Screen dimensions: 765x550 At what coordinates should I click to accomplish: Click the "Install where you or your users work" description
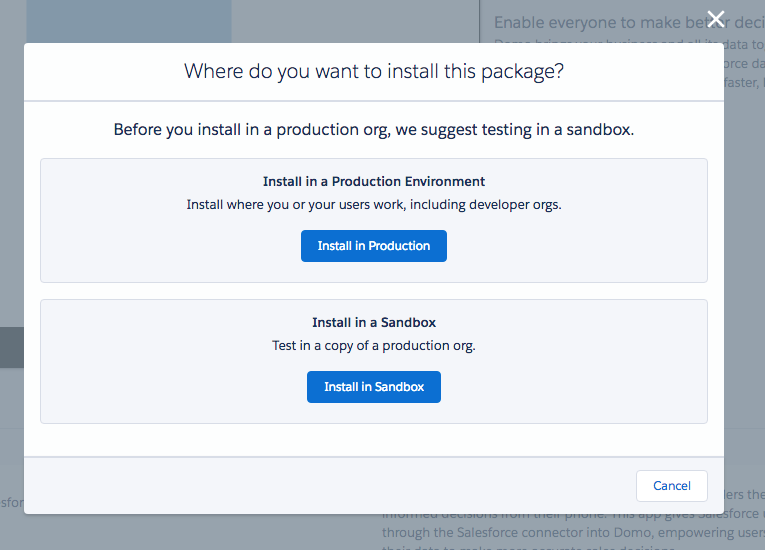click(x=373, y=205)
